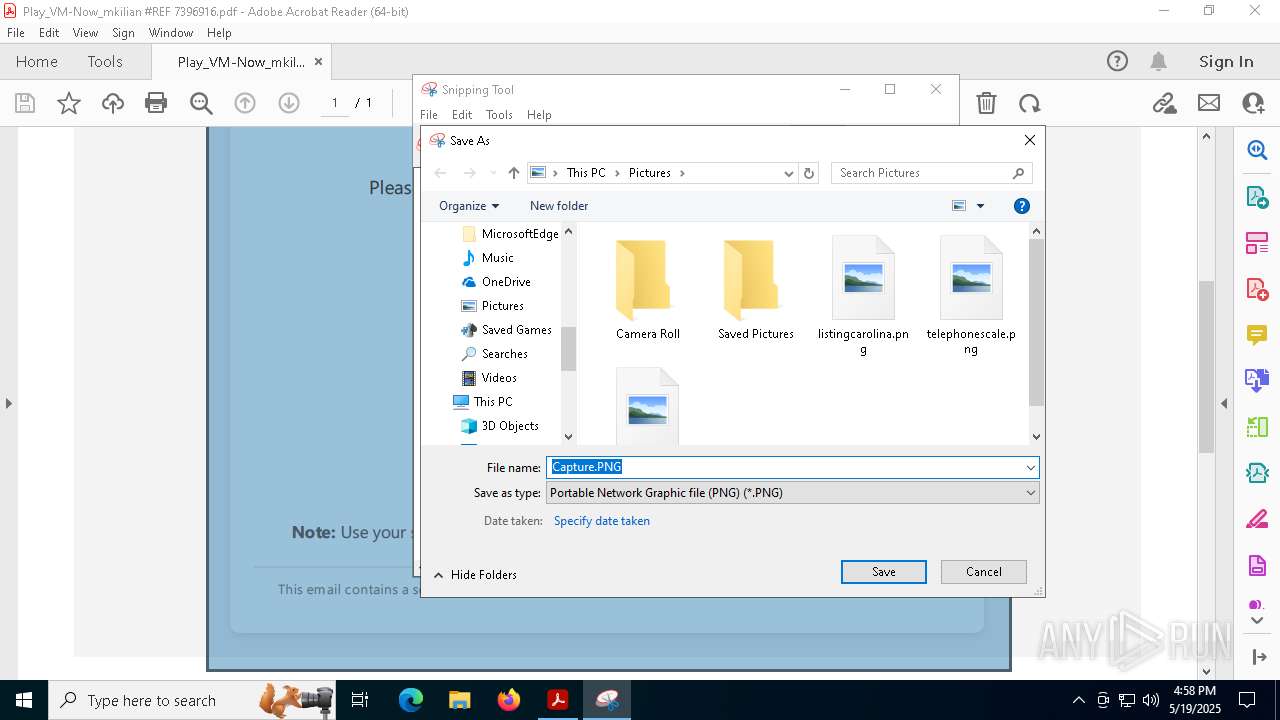The width and height of the screenshot is (1280, 720).
Task: Click the Save file icon in Acrobat toolbar
Action: click(25, 103)
